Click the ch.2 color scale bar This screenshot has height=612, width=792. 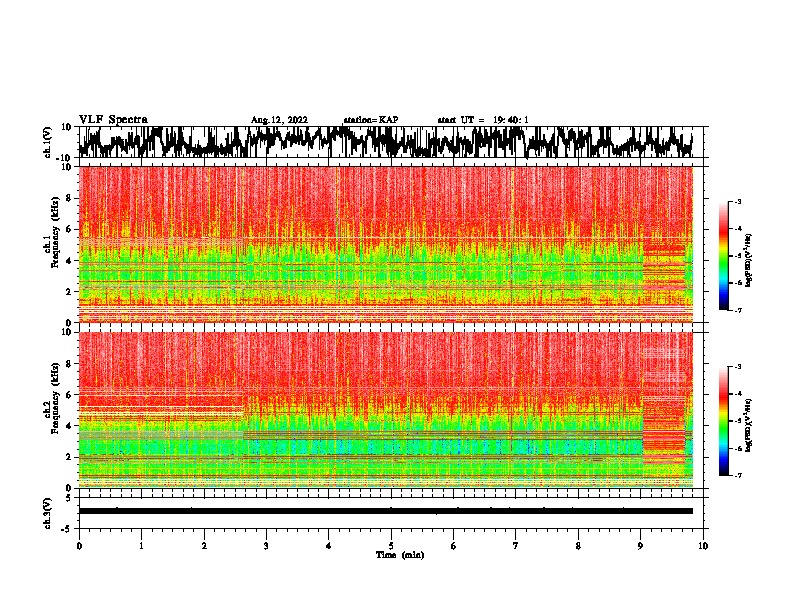(723, 421)
